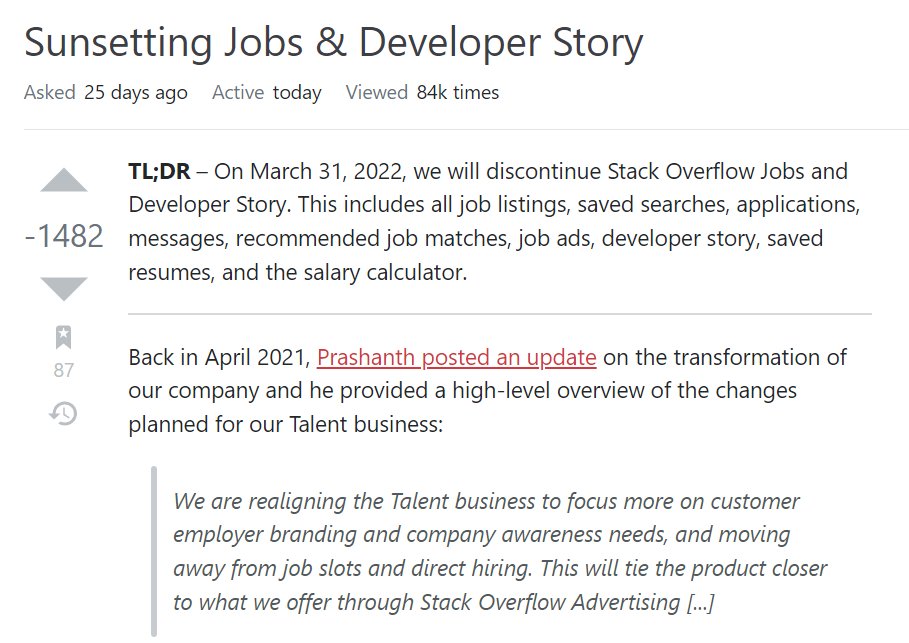Image resolution: width=909 pixels, height=643 pixels.
Task: Click the italic quoted paragraph about Talent business
Action: (500, 551)
